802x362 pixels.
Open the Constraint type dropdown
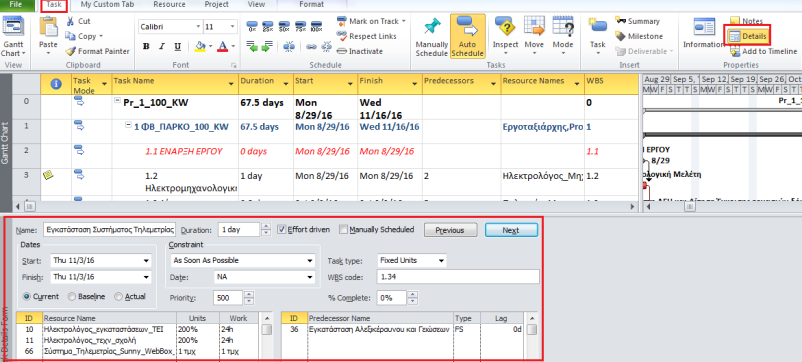[x=310, y=261]
